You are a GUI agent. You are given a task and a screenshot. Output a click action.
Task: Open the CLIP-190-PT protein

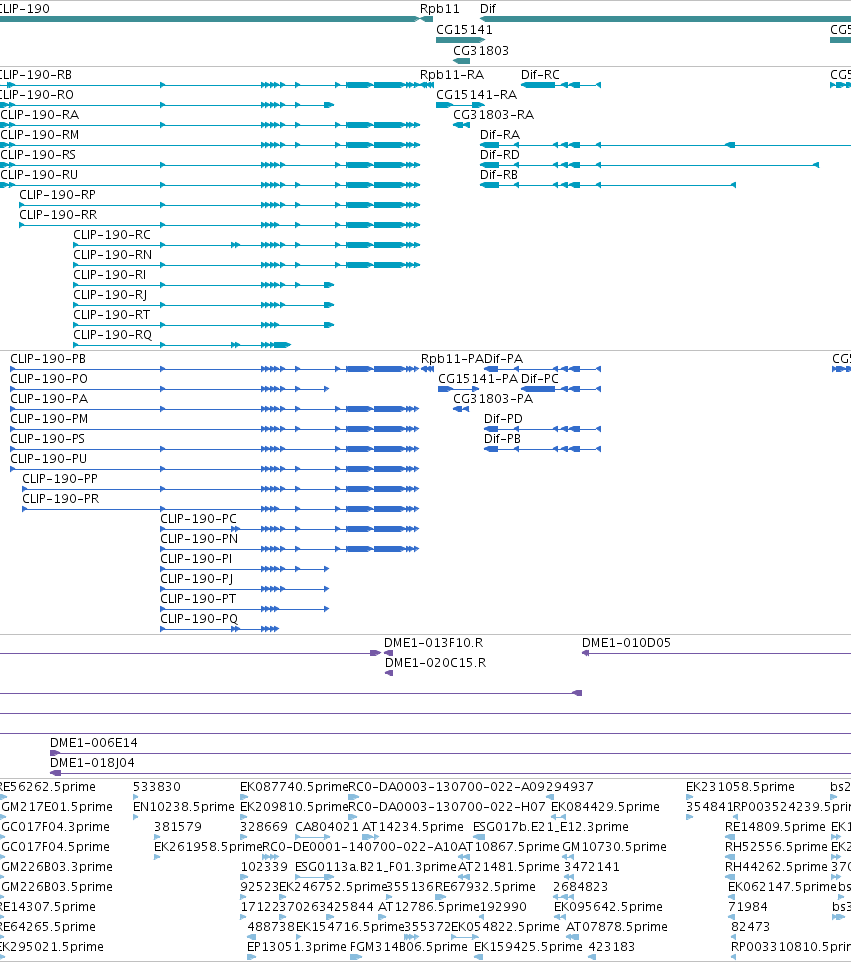tap(198, 598)
